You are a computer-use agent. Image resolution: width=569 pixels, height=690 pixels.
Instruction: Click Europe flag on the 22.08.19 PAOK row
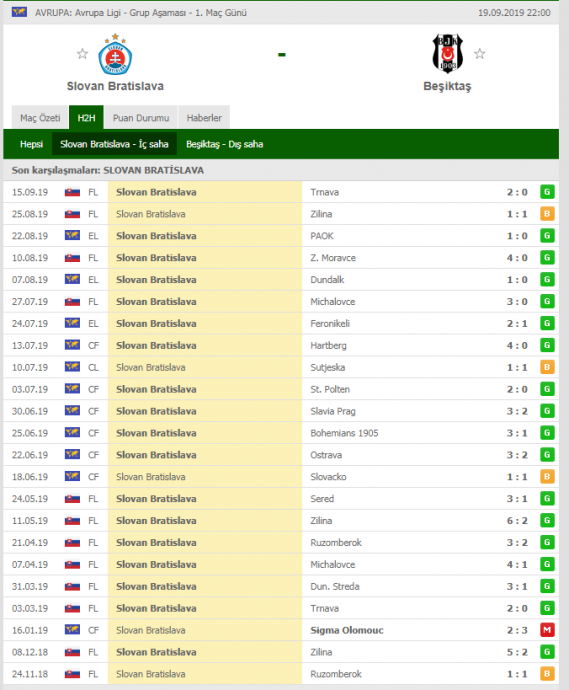[x=72, y=235]
